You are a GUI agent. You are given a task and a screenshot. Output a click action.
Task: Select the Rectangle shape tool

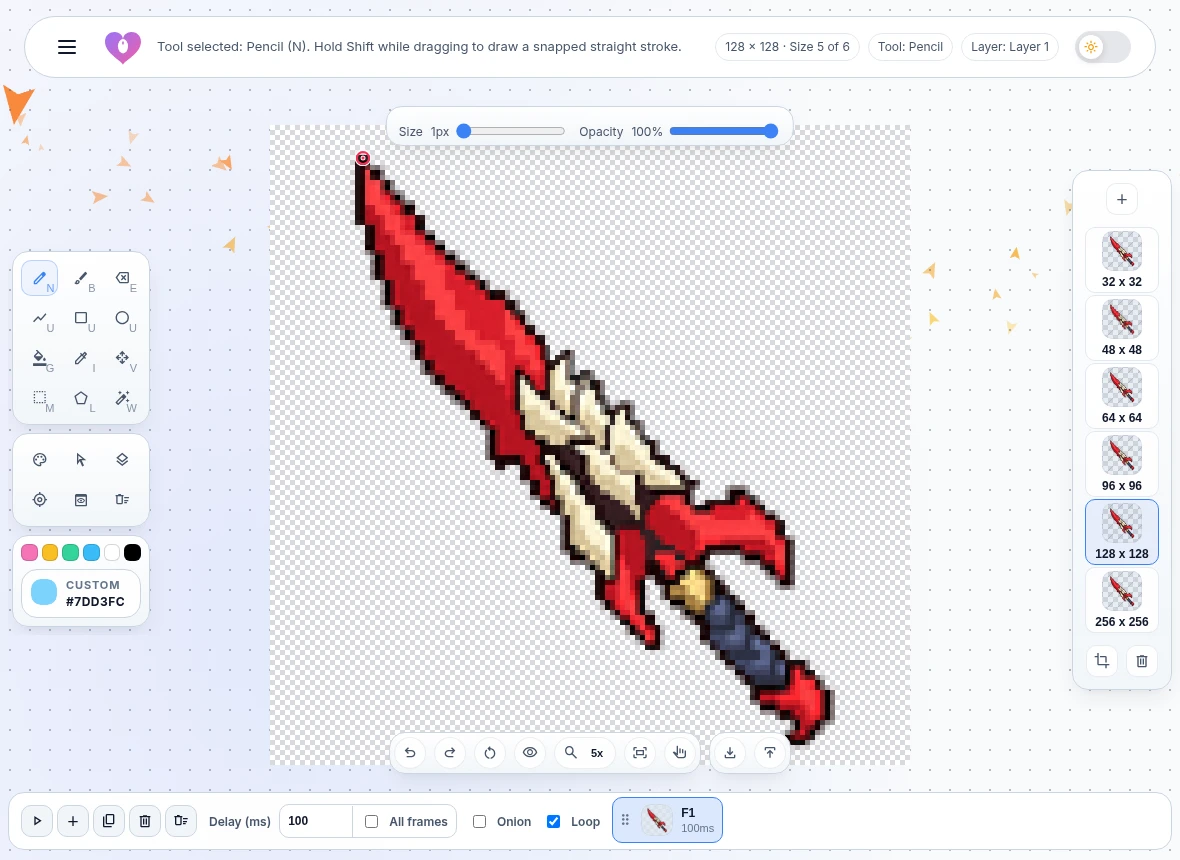[x=81, y=318]
